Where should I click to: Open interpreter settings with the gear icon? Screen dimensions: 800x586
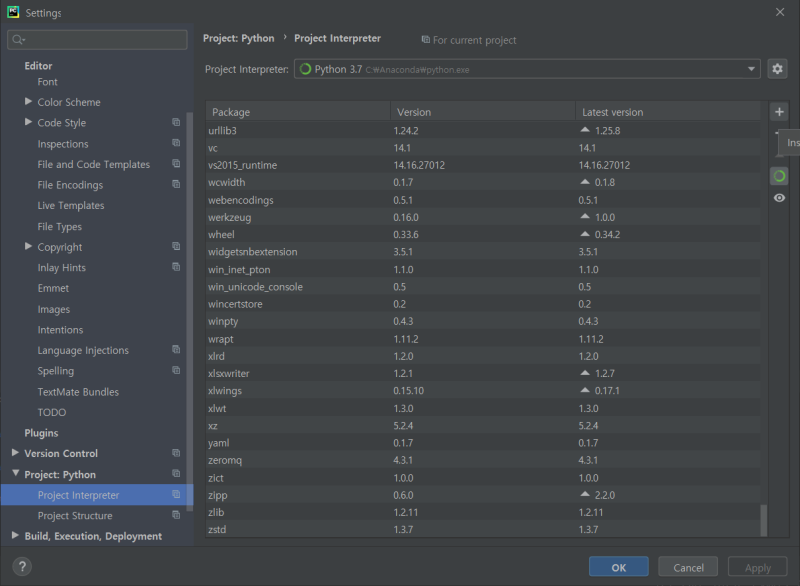click(778, 68)
